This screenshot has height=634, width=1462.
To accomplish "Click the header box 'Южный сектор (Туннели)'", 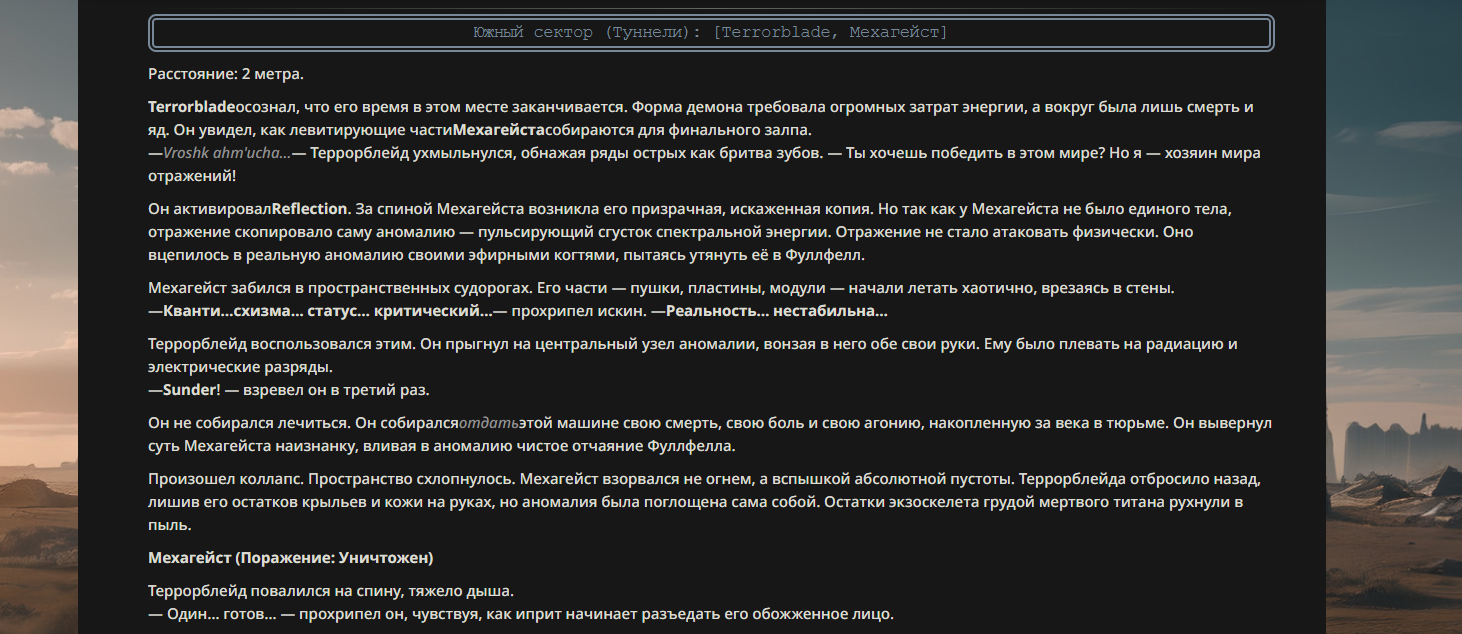I will click(x=711, y=33).
